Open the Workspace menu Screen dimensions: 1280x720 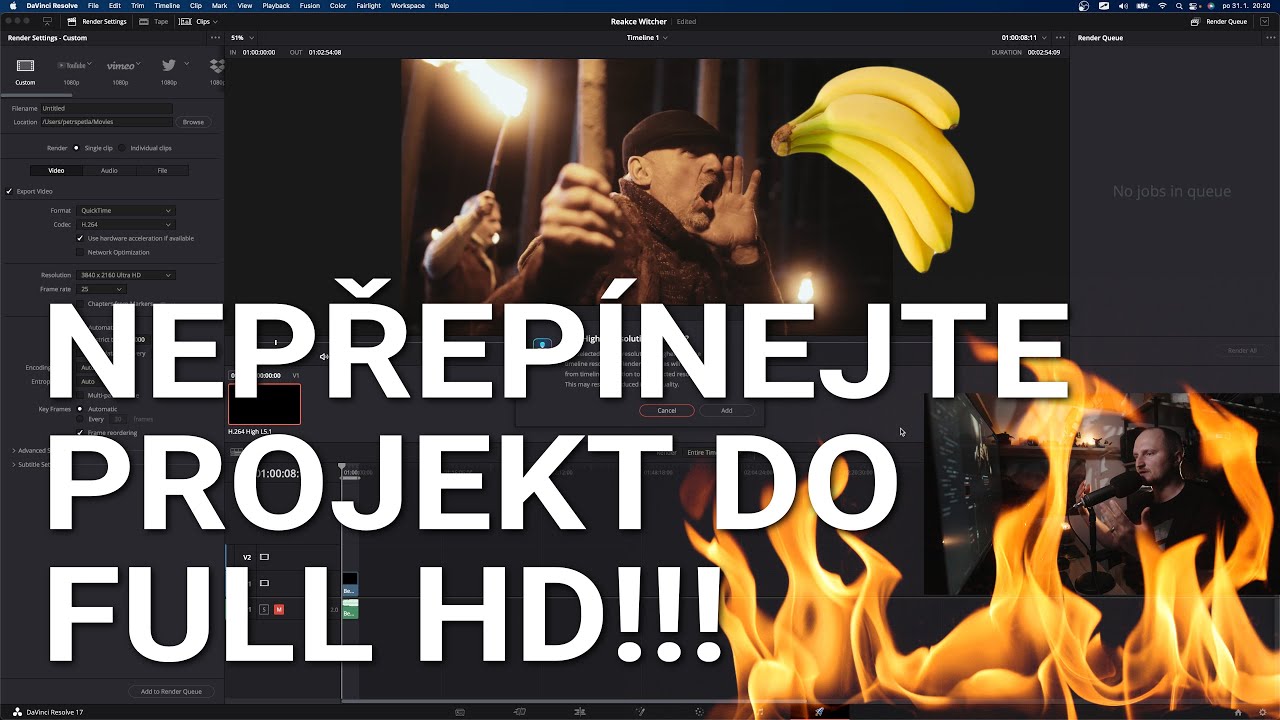[x=408, y=6]
